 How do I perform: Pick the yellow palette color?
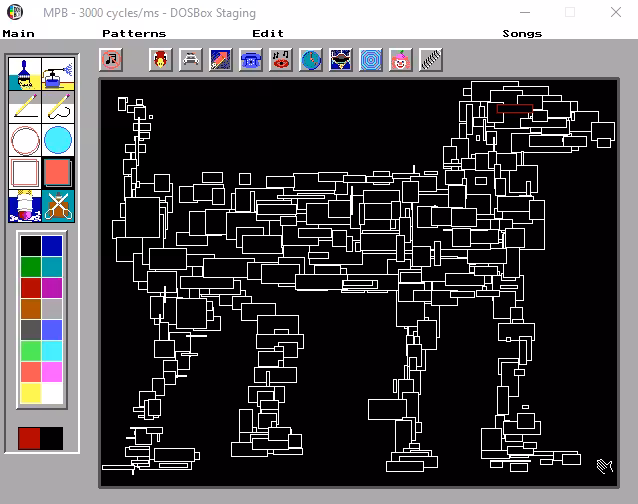coord(31,393)
